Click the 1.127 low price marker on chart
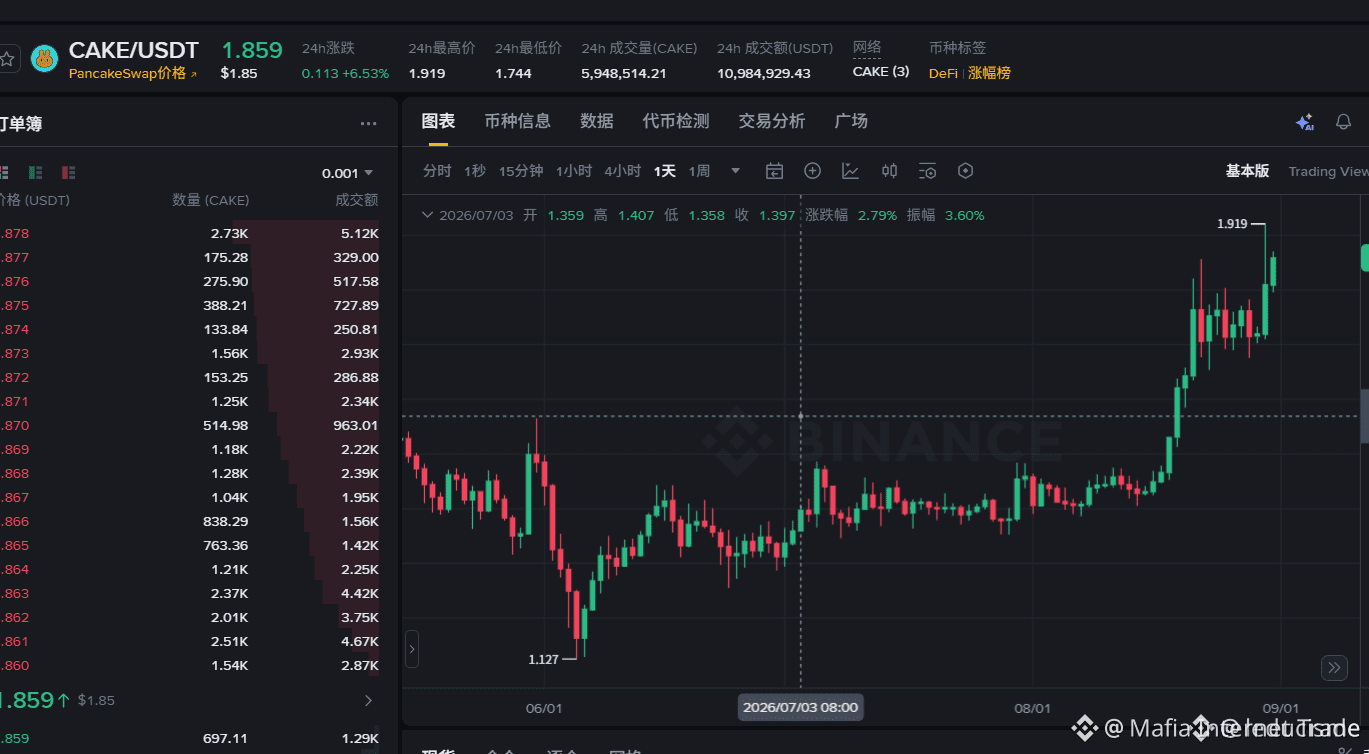The height and width of the screenshot is (754, 1369). coord(543,659)
